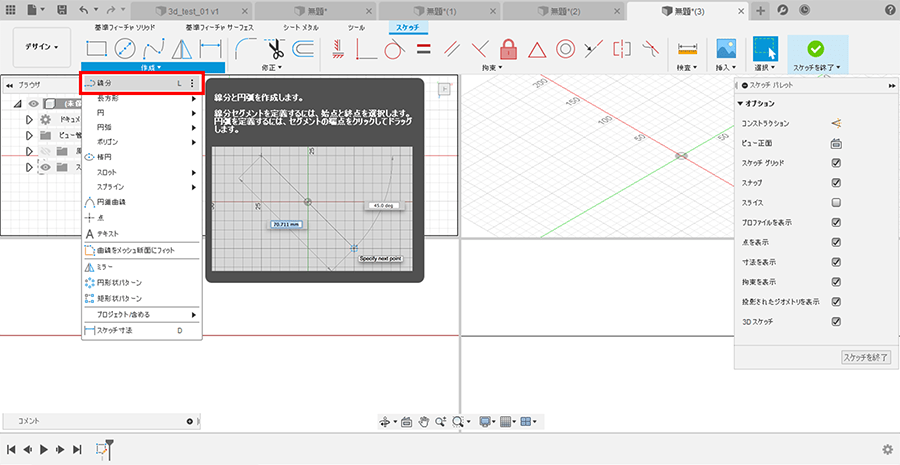
Task: Uncheck the 3D スケッチ checkbox
Action: (836, 321)
